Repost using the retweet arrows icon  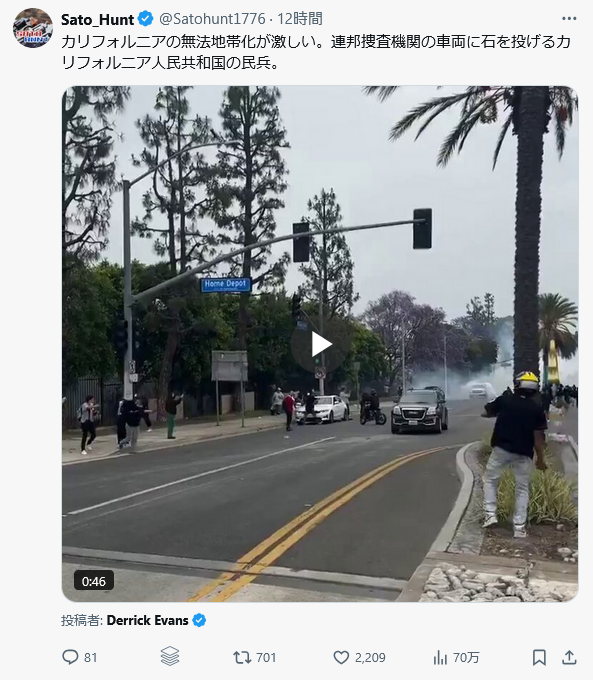coord(242,657)
